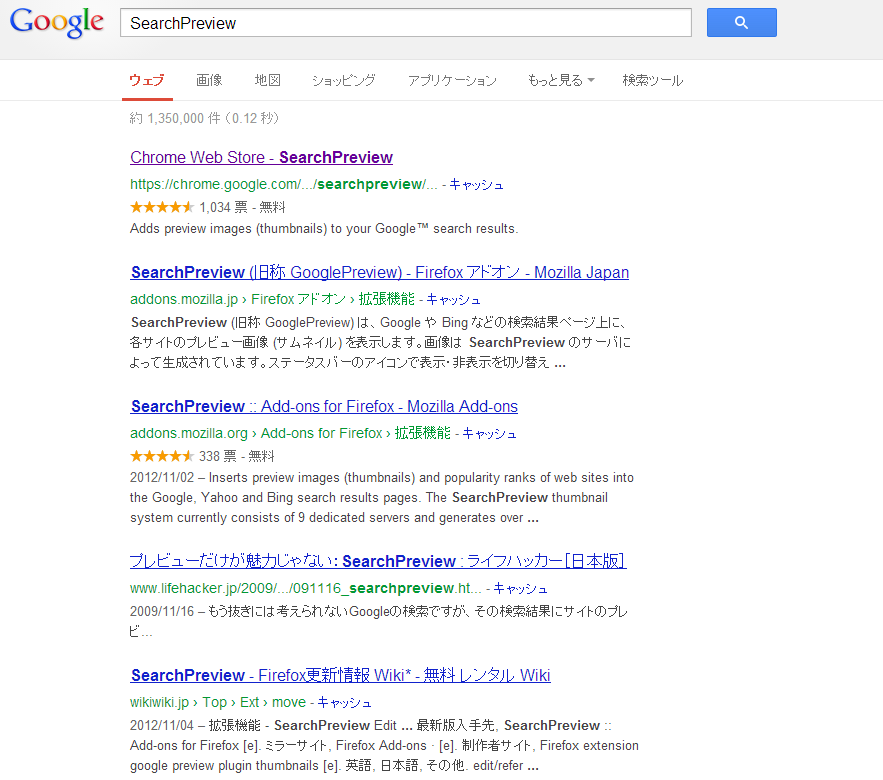This screenshot has height=780, width=883.
Task: Open 検索ツール options
Action: point(653,81)
